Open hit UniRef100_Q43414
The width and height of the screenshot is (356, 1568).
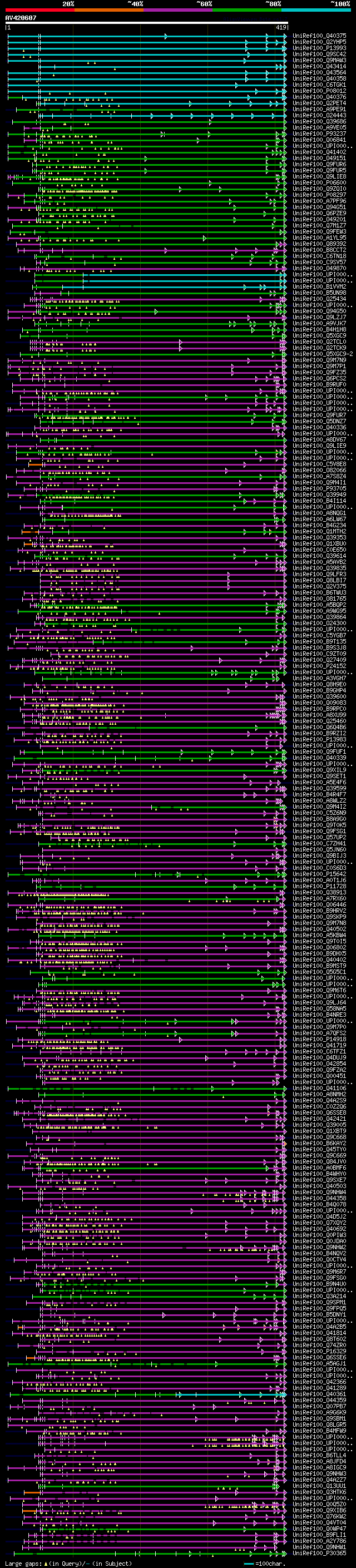(319, 66)
